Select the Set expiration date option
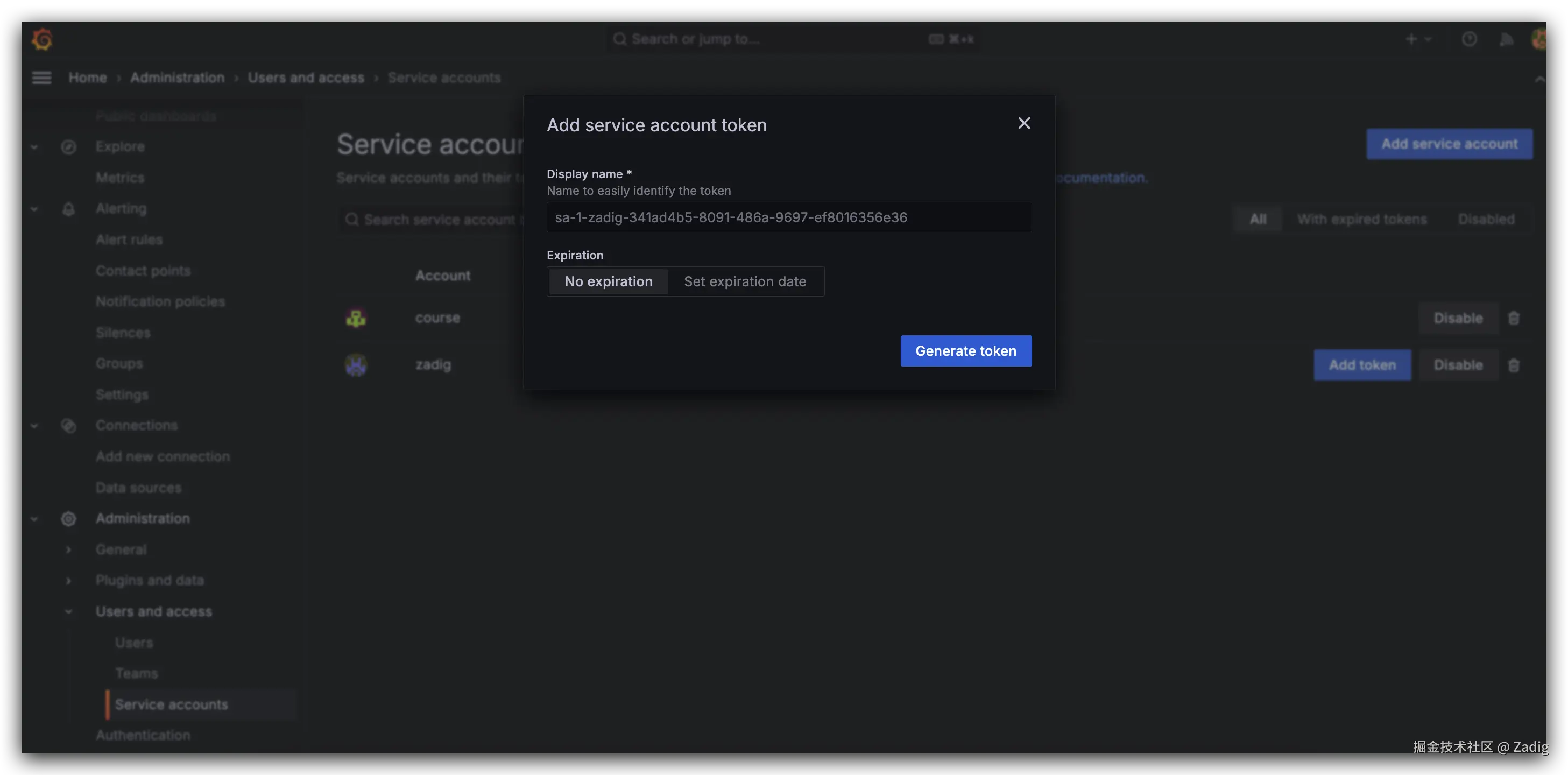 click(x=744, y=281)
